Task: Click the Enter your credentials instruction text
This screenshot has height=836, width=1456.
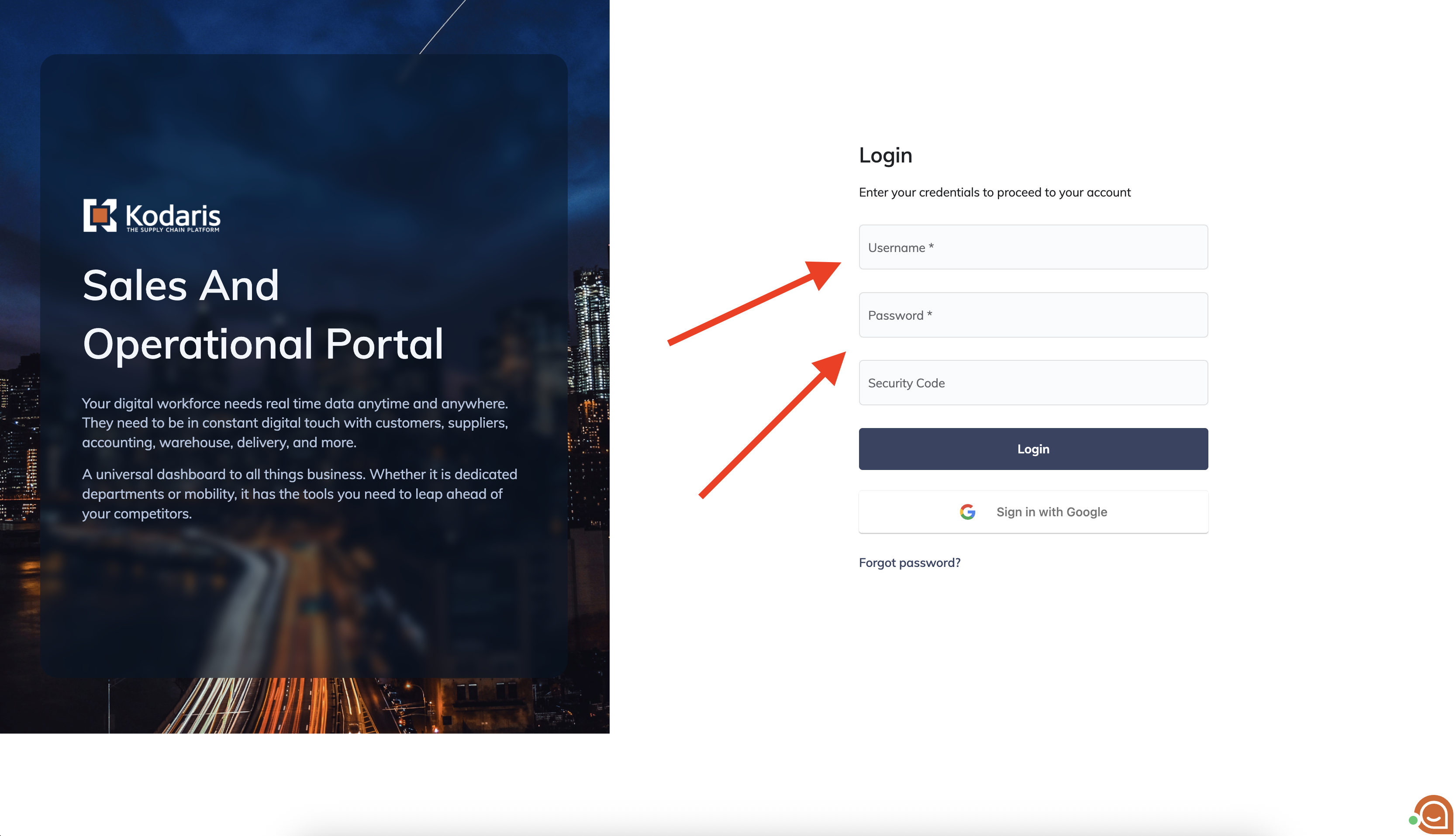Action: [x=994, y=192]
